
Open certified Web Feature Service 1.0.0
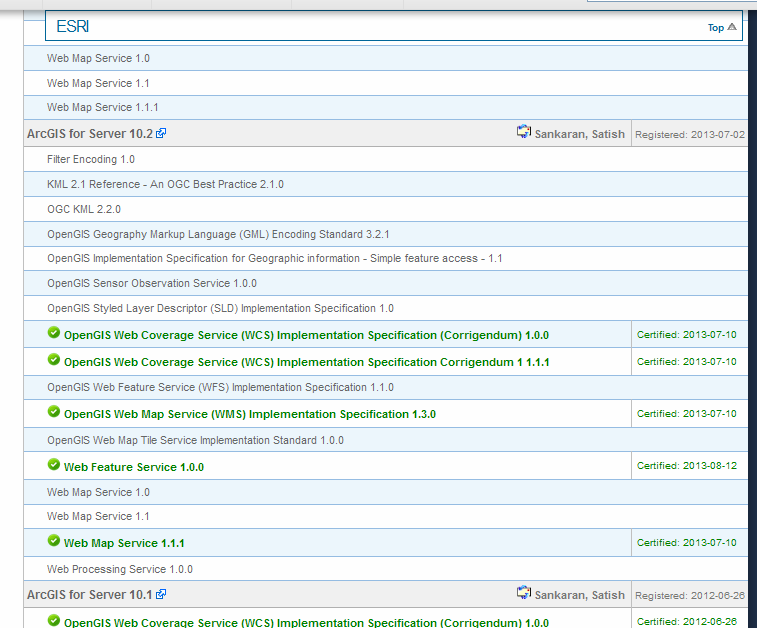(134, 467)
